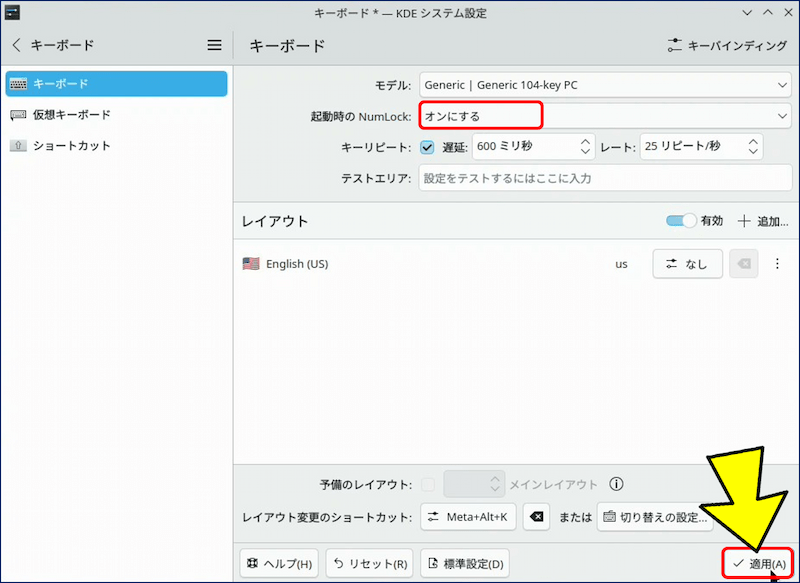Expand the 起動時の NumLock dropdown

point(604,116)
